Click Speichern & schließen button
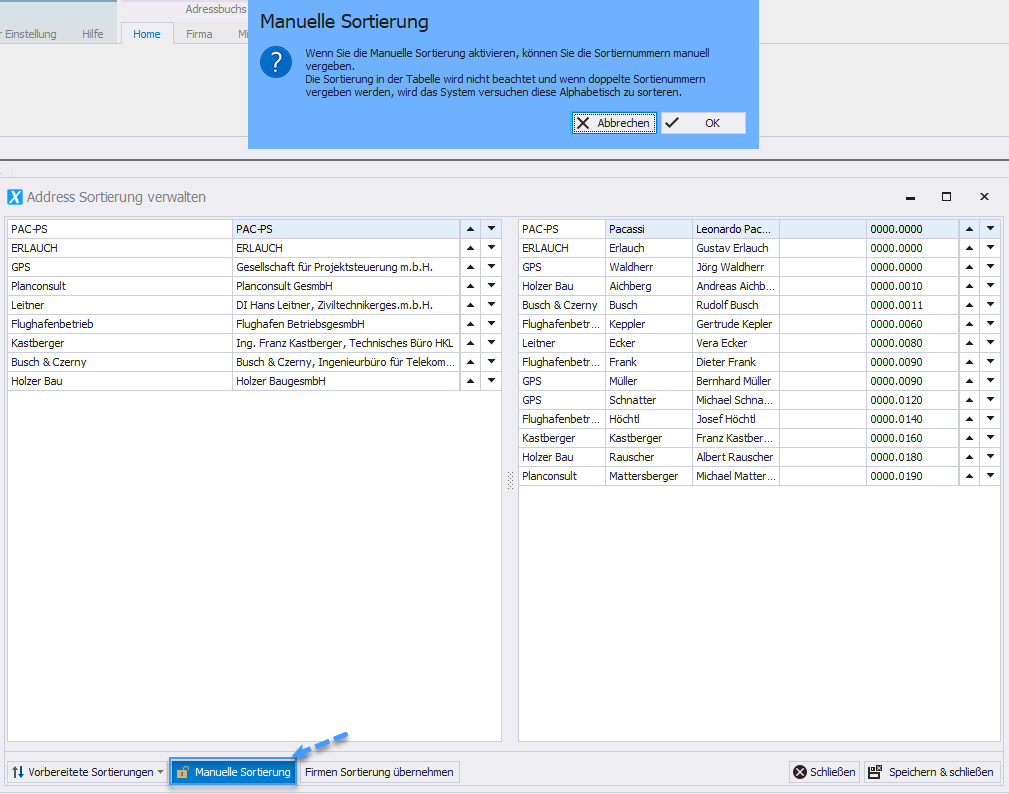The image size is (1009, 794). click(x=932, y=772)
